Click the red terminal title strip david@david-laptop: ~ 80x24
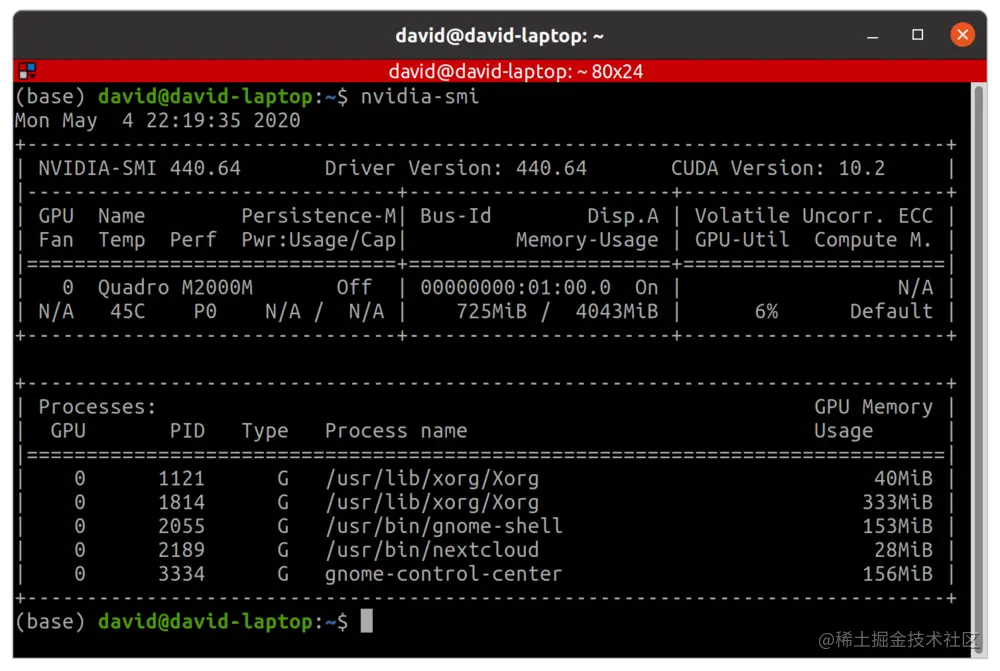This screenshot has height=671, width=1000. pyautogui.click(x=499, y=71)
